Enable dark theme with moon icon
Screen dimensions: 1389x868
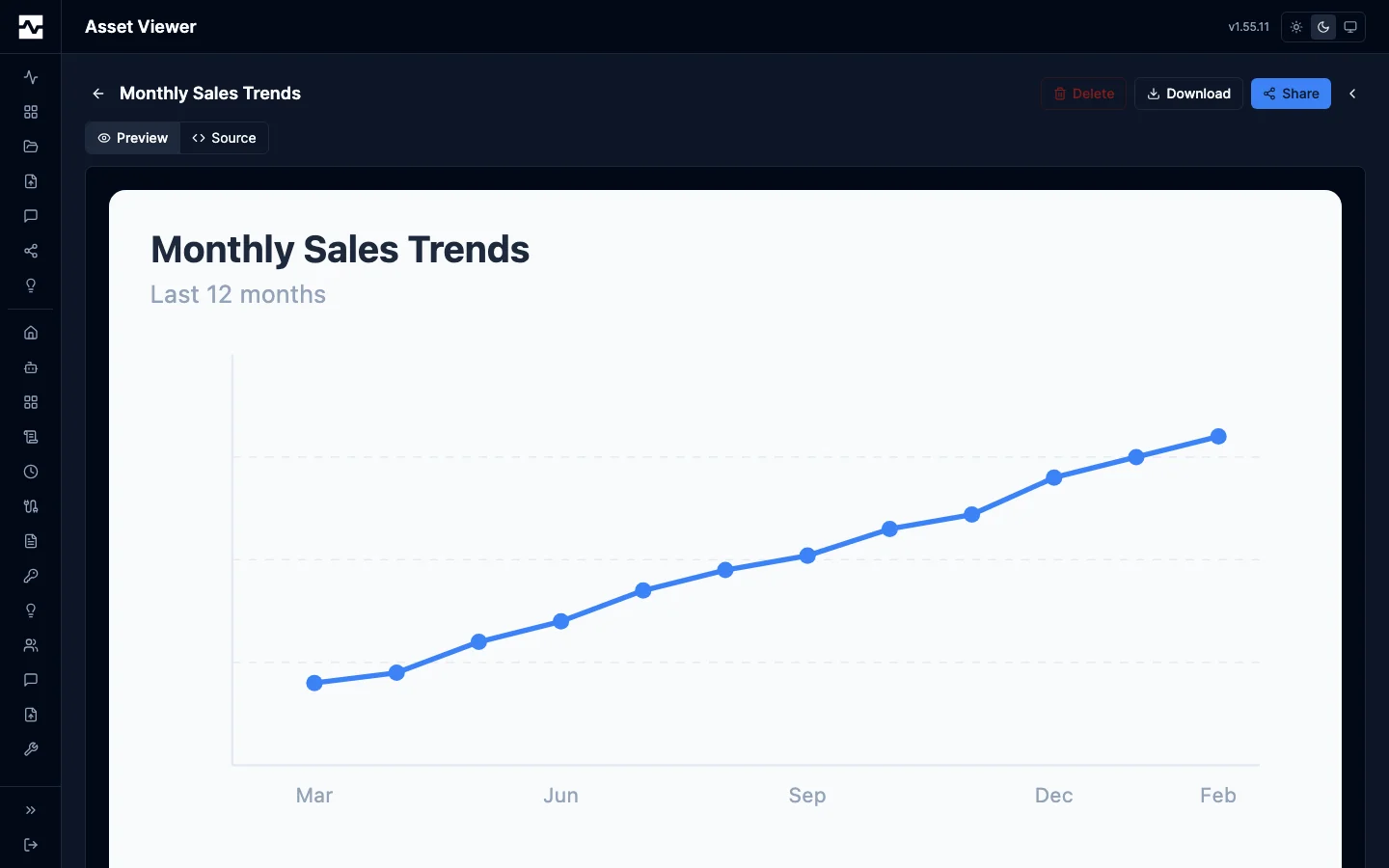point(1323,27)
